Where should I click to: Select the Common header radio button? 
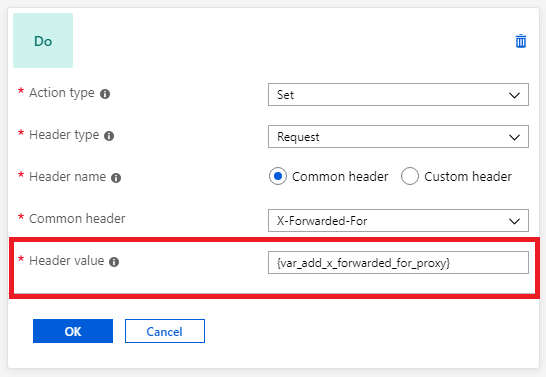click(x=278, y=176)
